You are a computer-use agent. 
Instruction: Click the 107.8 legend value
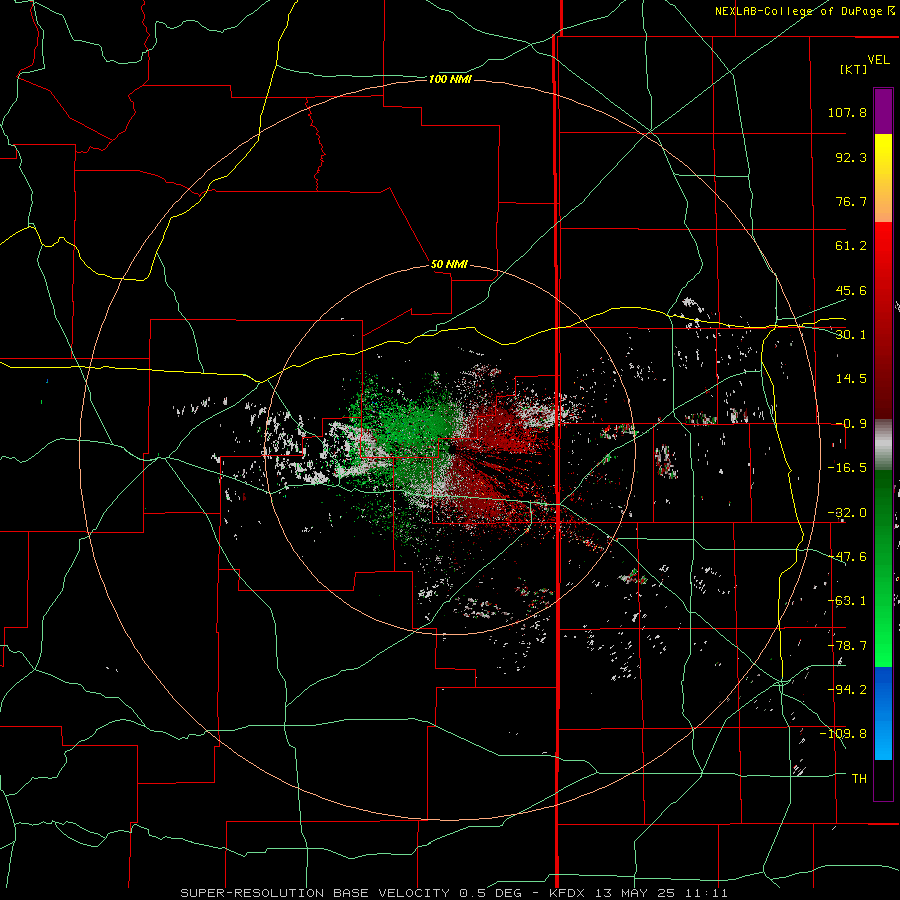coord(847,112)
